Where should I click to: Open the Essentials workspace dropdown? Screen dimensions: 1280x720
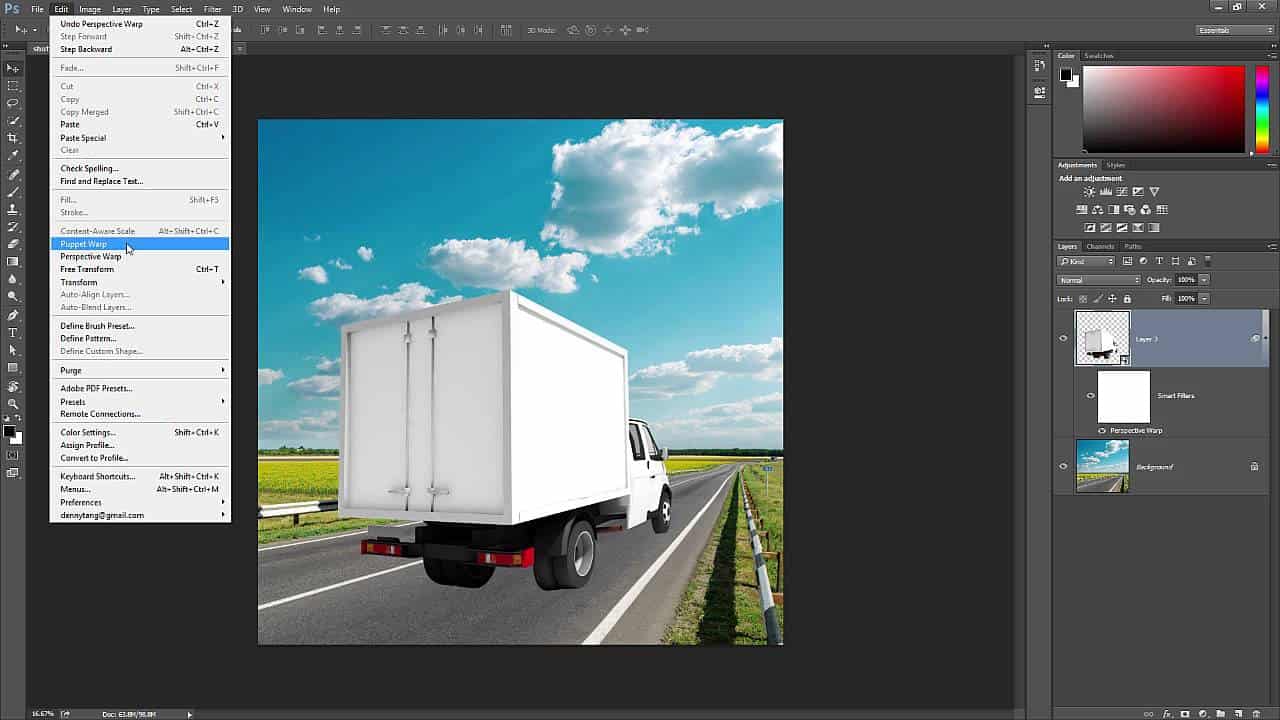pyautogui.click(x=1235, y=30)
